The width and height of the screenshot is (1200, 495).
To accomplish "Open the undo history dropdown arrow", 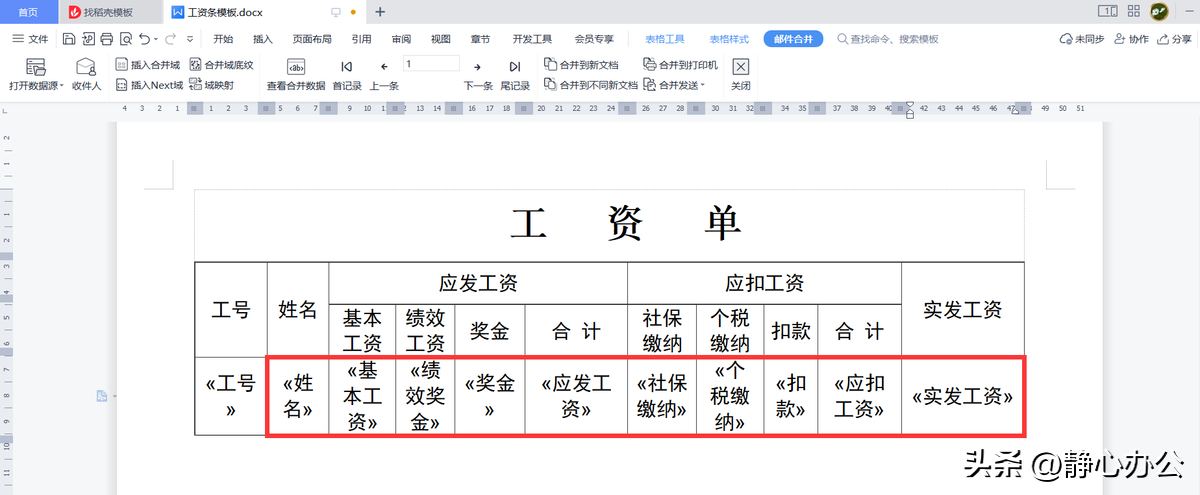I will (157, 39).
